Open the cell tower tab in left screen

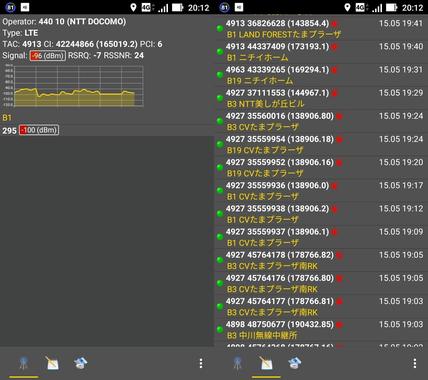(x=24, y=363)
